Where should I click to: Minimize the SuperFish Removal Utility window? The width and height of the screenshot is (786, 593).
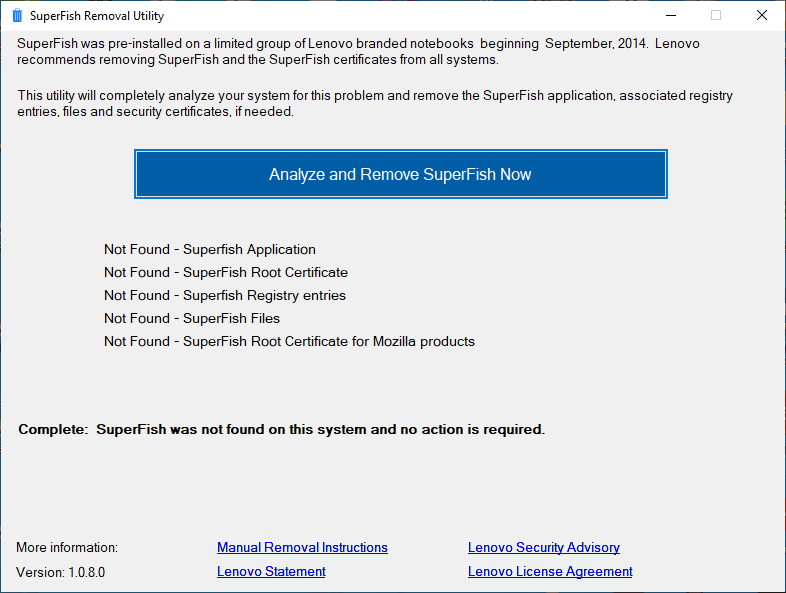click(x=669, y=16)
